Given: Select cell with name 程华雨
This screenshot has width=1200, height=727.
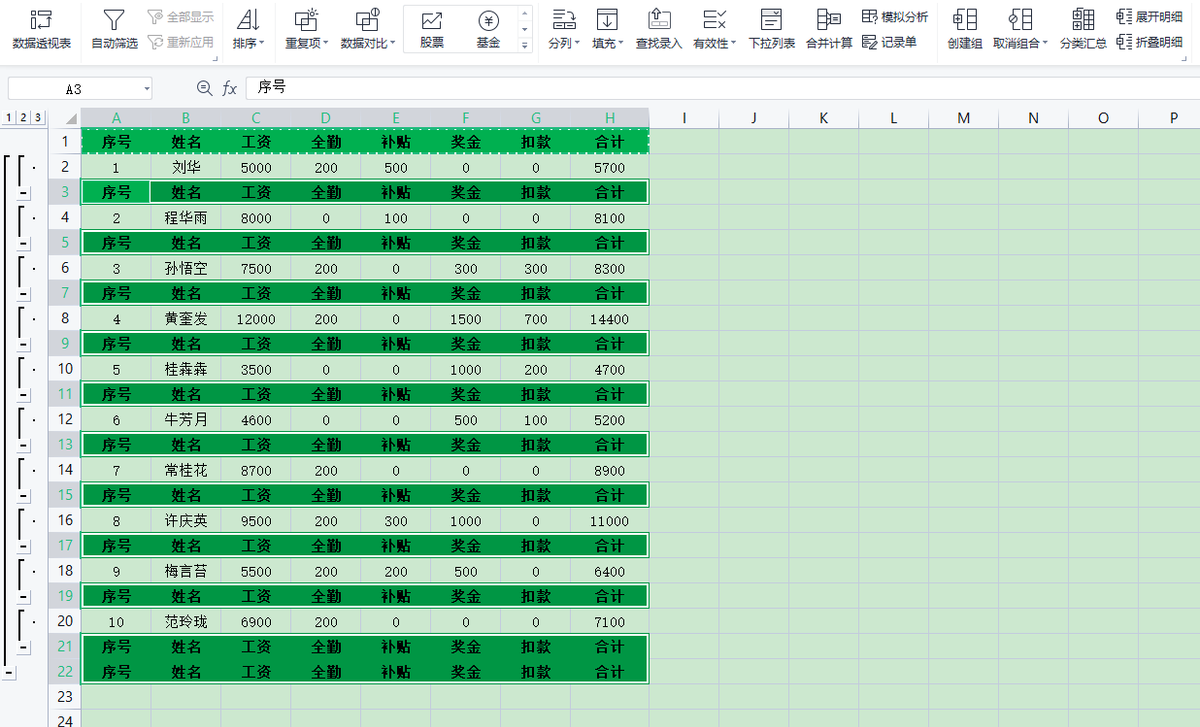Looking at the screenshot, I should click(x=186, y=218).
